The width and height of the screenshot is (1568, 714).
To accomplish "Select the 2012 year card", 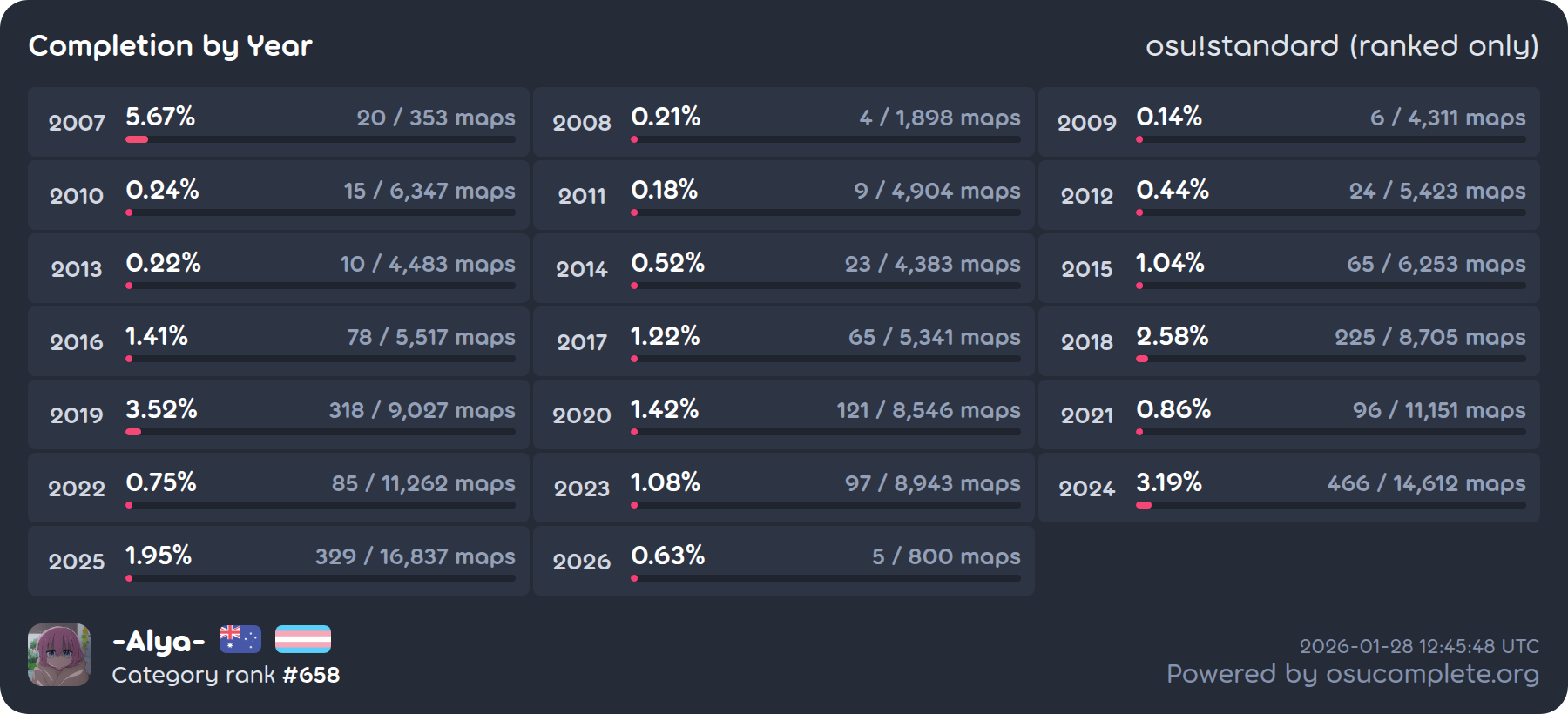I will click(x=1288, y=195).
